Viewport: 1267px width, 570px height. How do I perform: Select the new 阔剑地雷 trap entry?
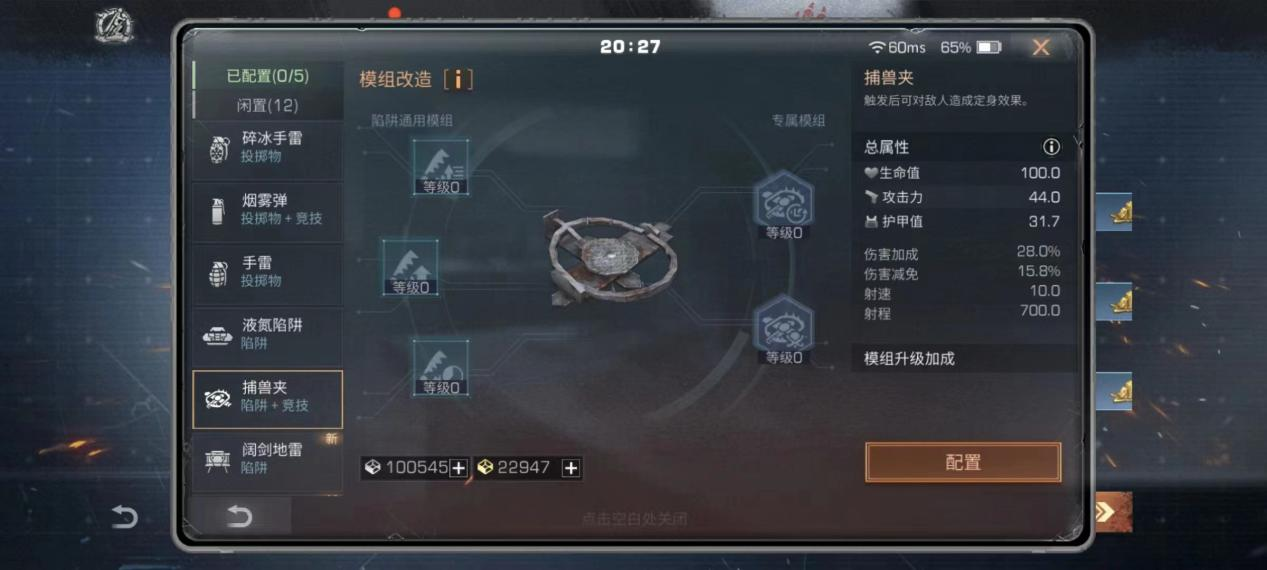pyautogui.click(x=267, y=459)
